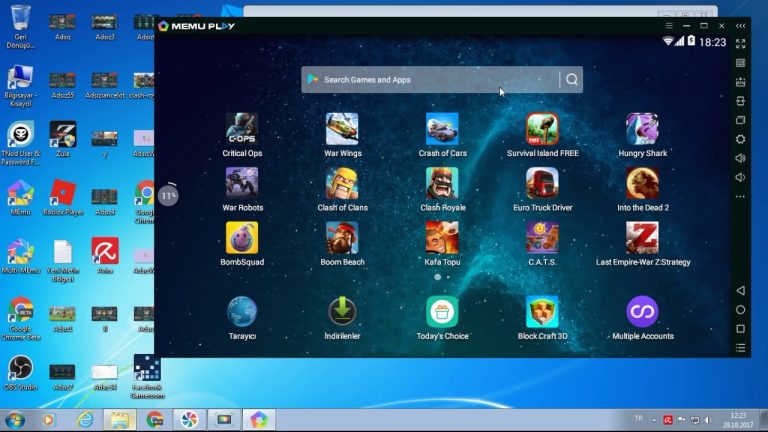Open the Tarayıcı browser app
This screenshot has width=768, height=432.
242,312
